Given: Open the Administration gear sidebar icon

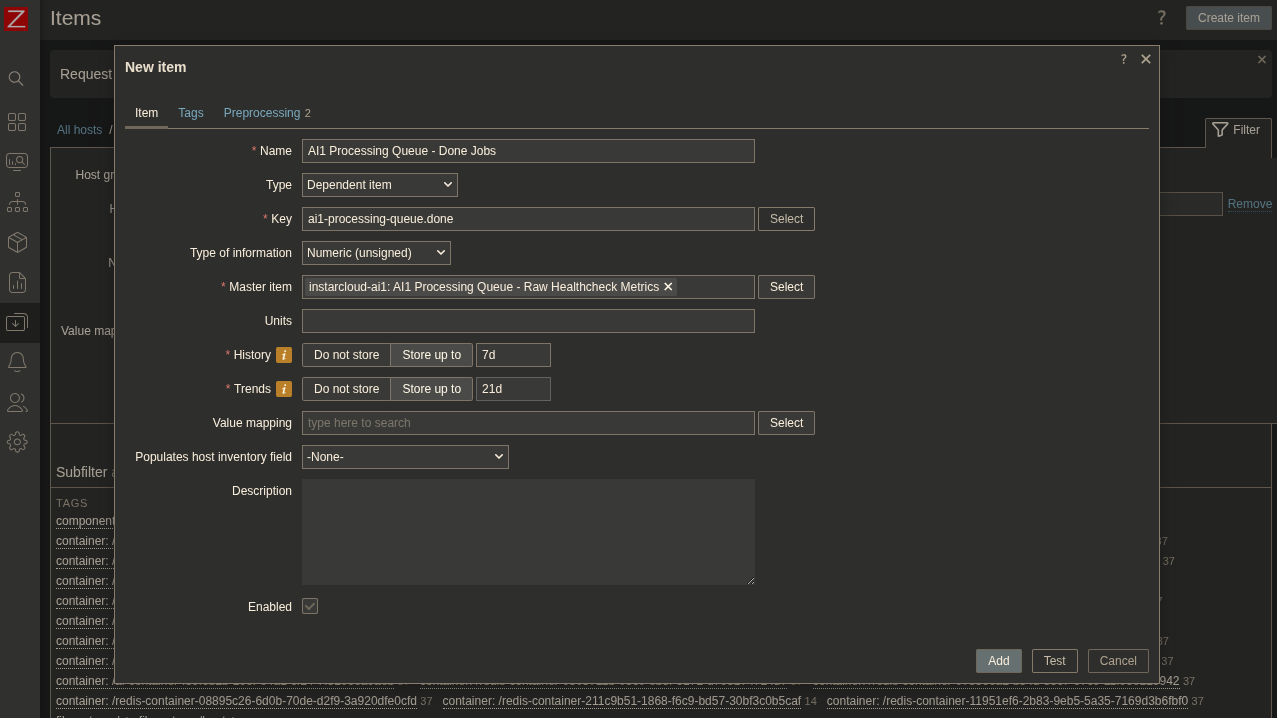Looking at the screenshot, I should coord(17,442).
